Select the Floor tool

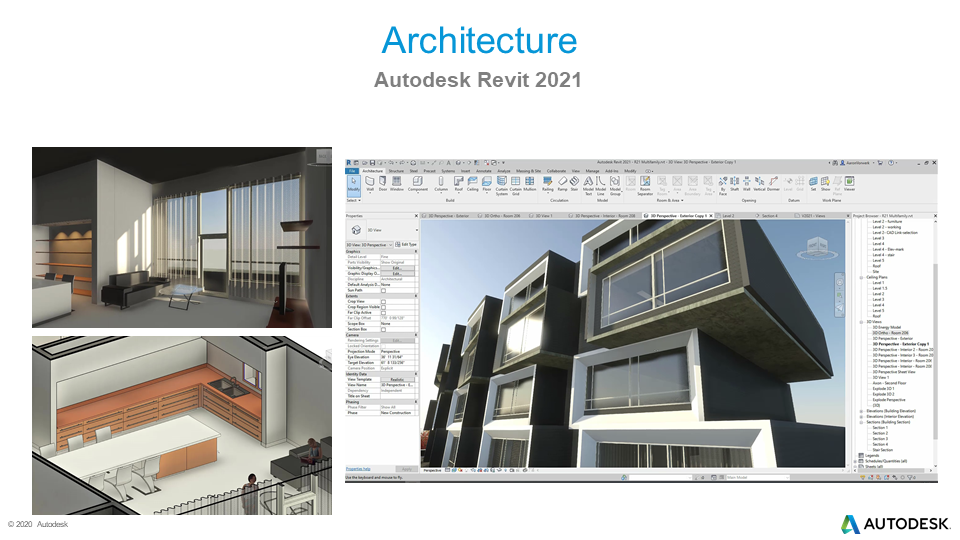point(487,184)
